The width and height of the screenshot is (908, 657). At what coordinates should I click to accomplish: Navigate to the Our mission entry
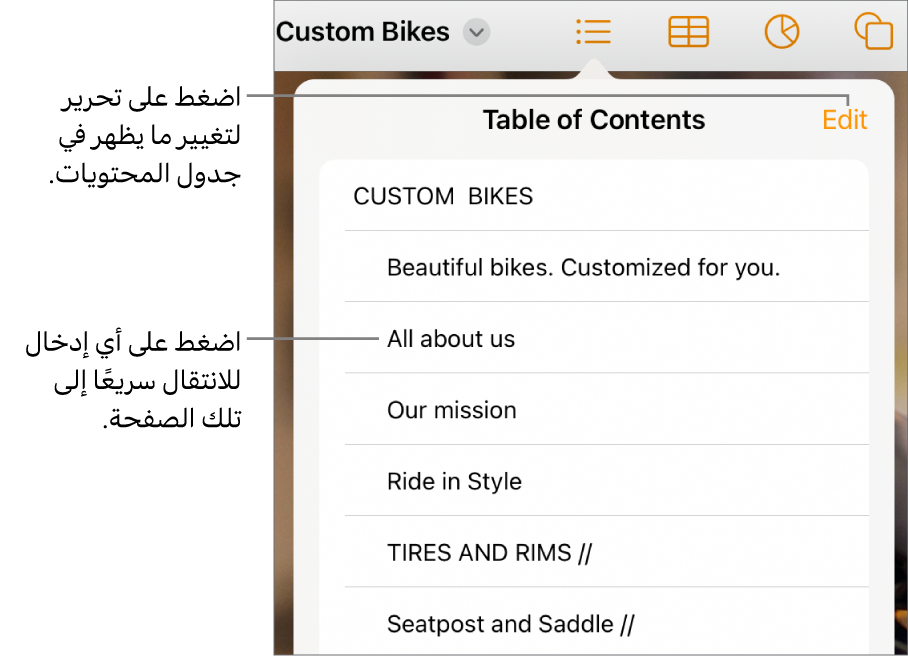[452, 410]
